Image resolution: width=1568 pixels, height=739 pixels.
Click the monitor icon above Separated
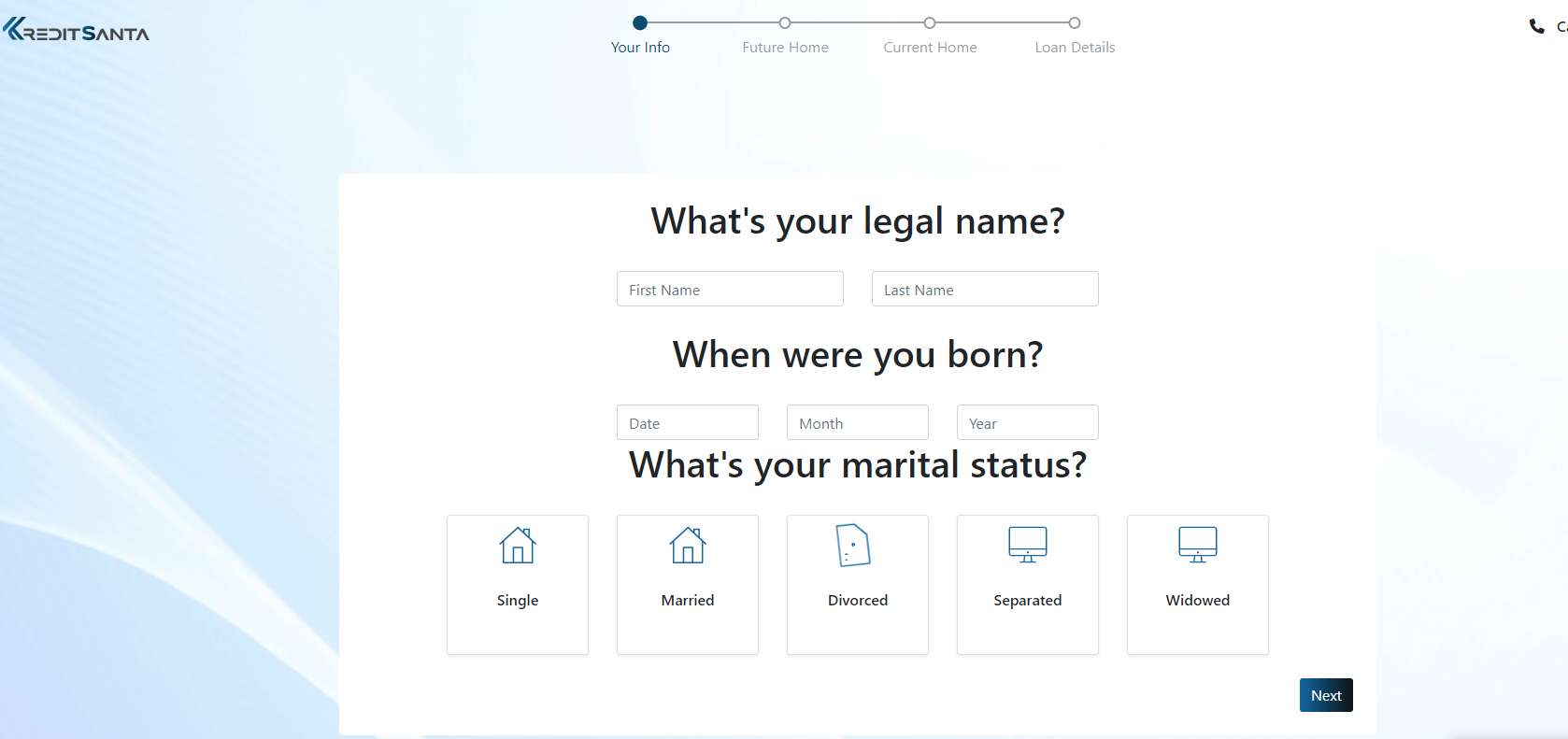point(1028,544)
